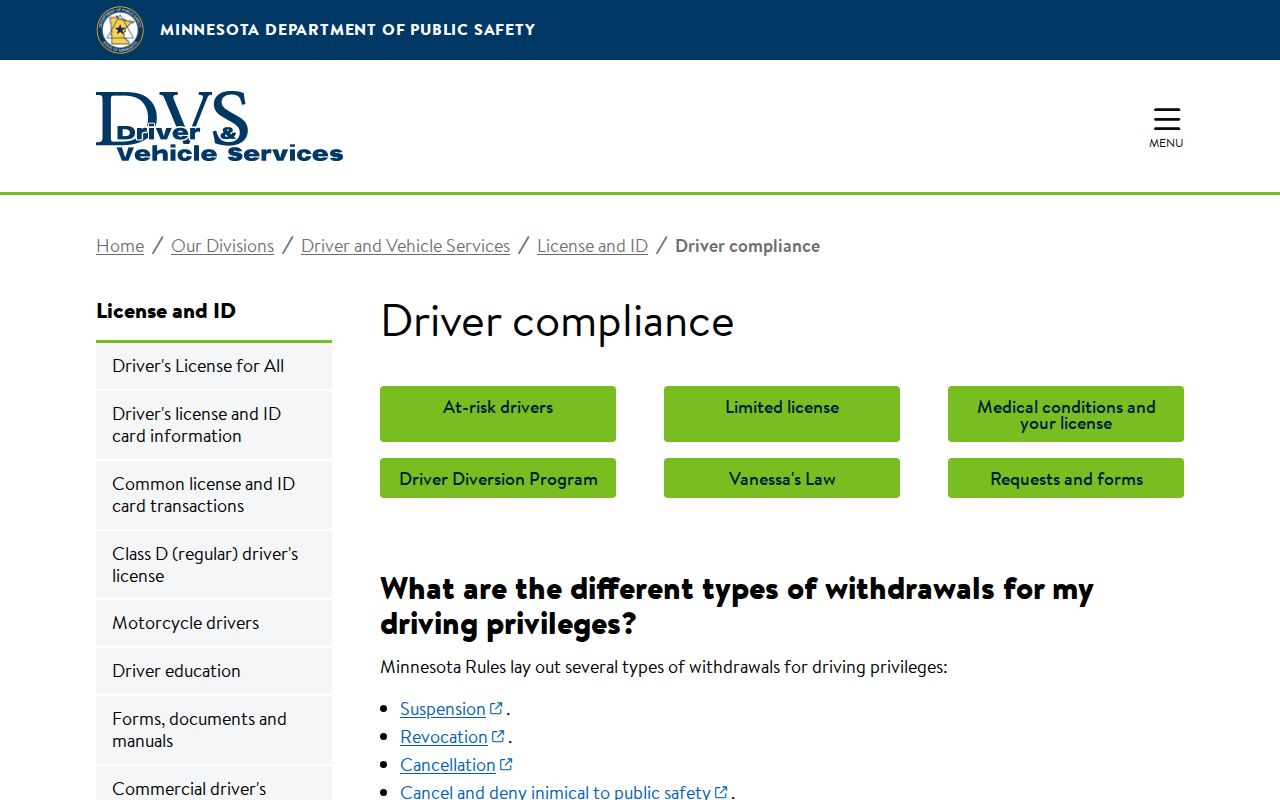This screenshot has height=800, width=1280.
Task: Click the withdrawals question heading
Action: (x=737, y=606)
